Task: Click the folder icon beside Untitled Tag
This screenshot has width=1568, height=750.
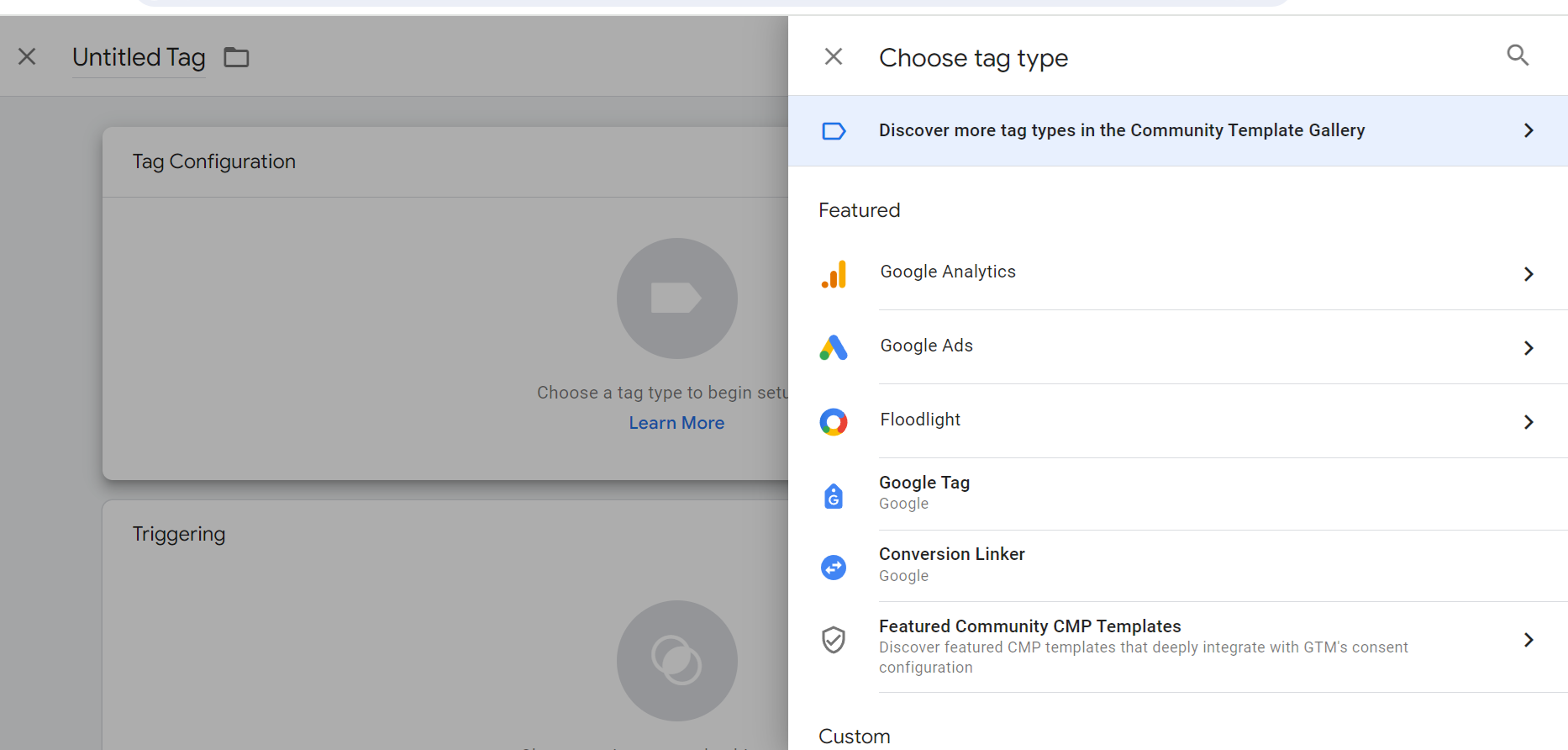Action: click(236, 57)
